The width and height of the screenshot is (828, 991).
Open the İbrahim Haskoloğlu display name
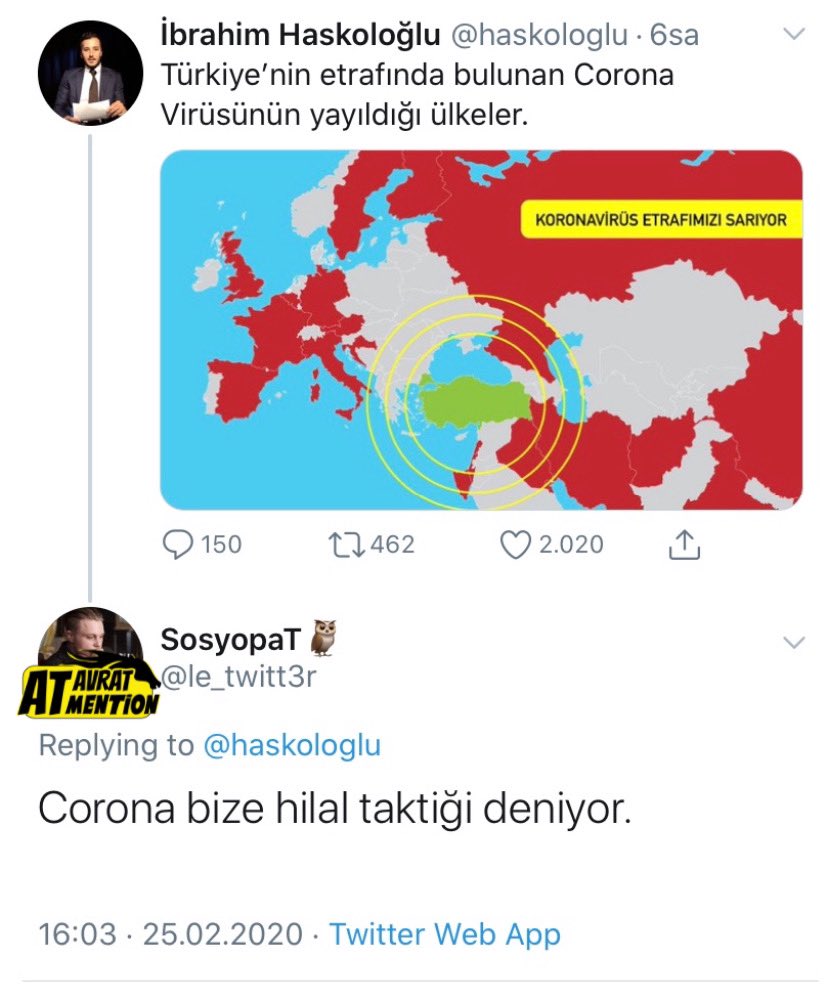click(x=300, y=35)
